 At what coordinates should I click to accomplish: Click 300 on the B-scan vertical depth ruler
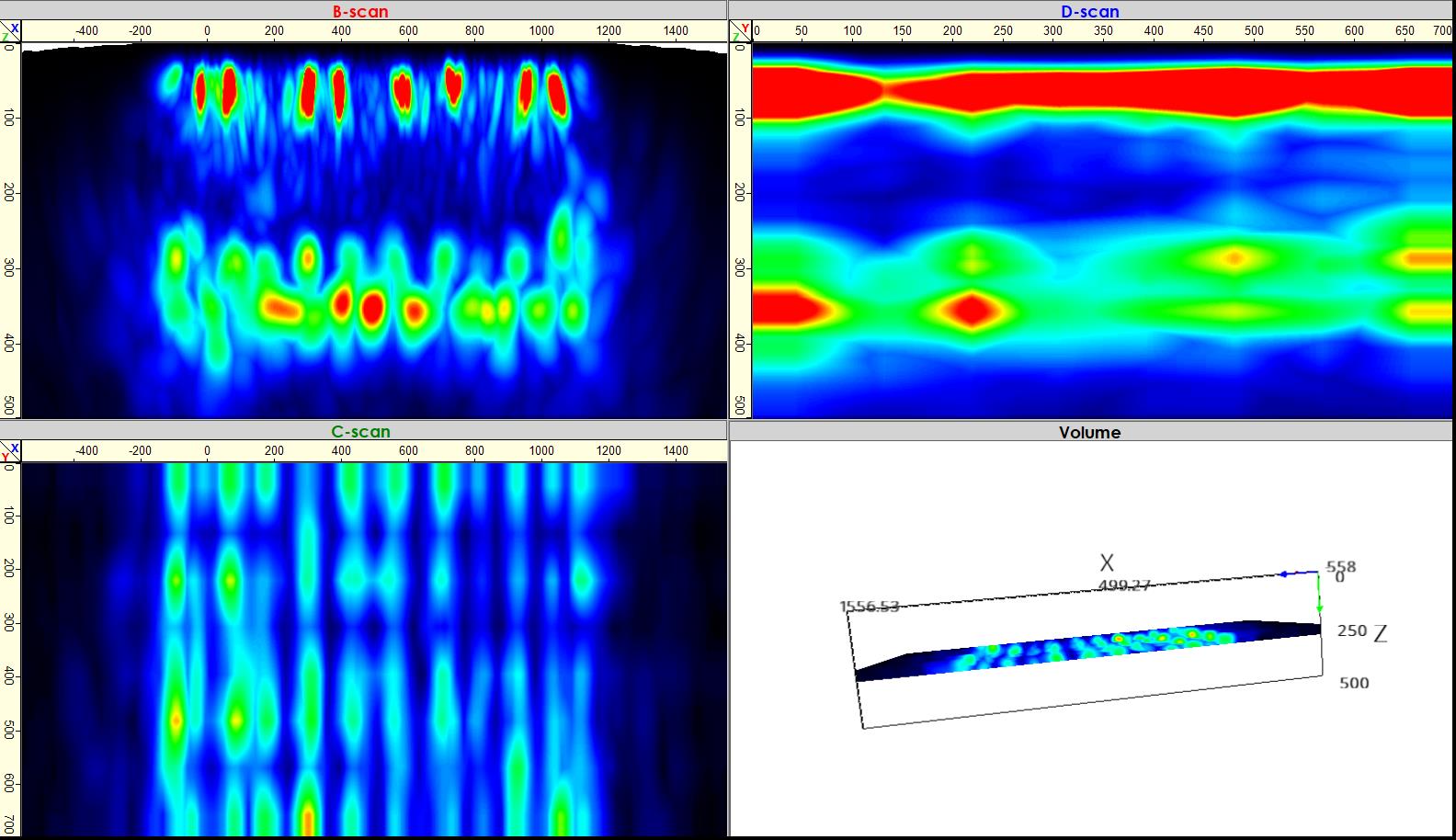point(9,267)
